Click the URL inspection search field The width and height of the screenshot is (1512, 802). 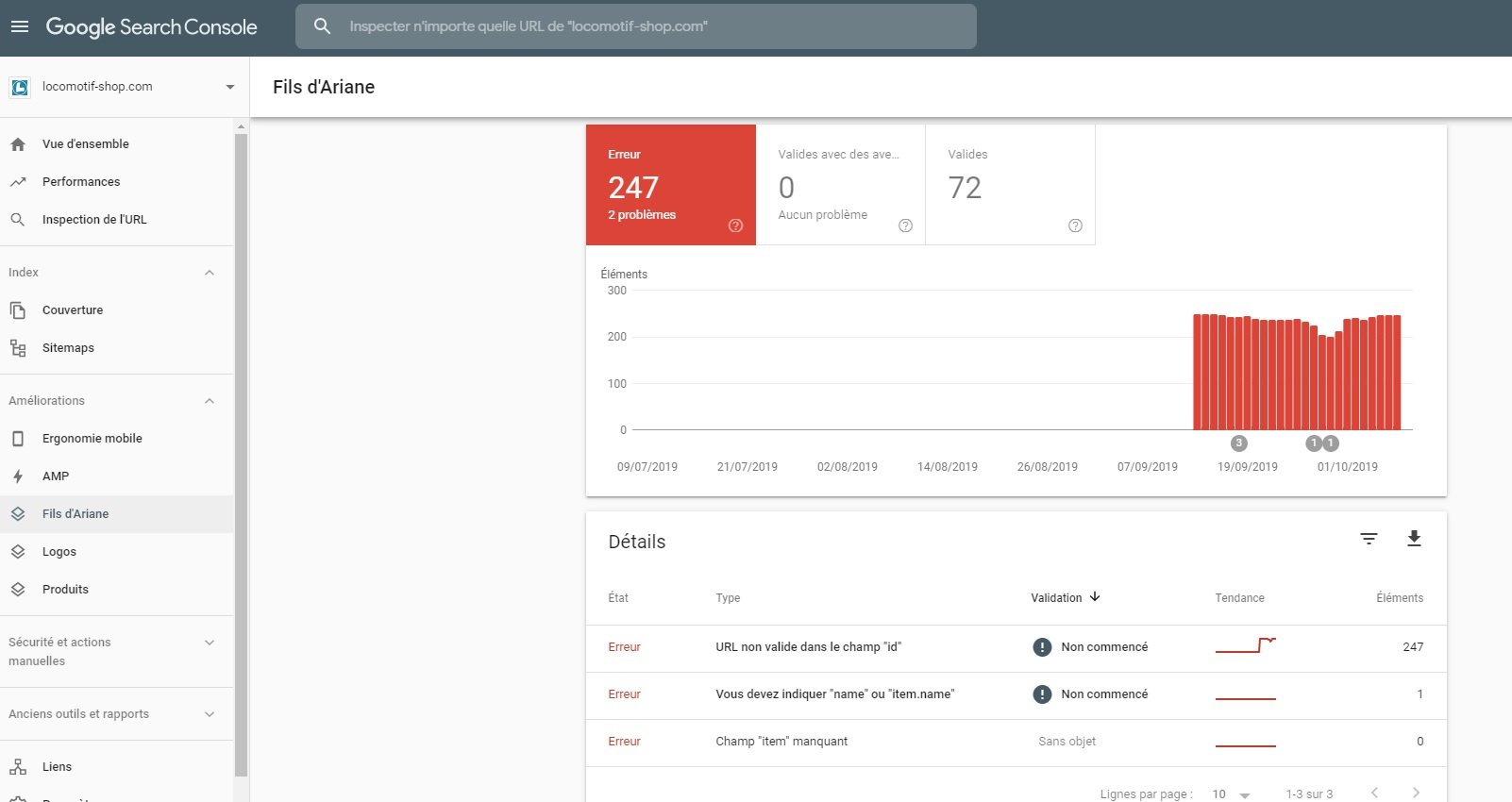[x=636, y=26]
